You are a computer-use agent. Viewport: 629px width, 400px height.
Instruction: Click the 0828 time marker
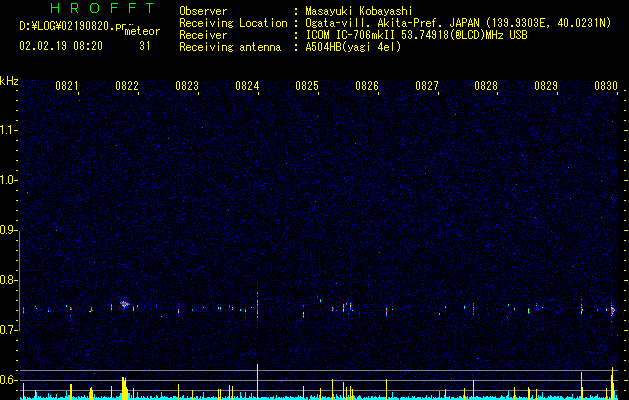click(486, 86)
